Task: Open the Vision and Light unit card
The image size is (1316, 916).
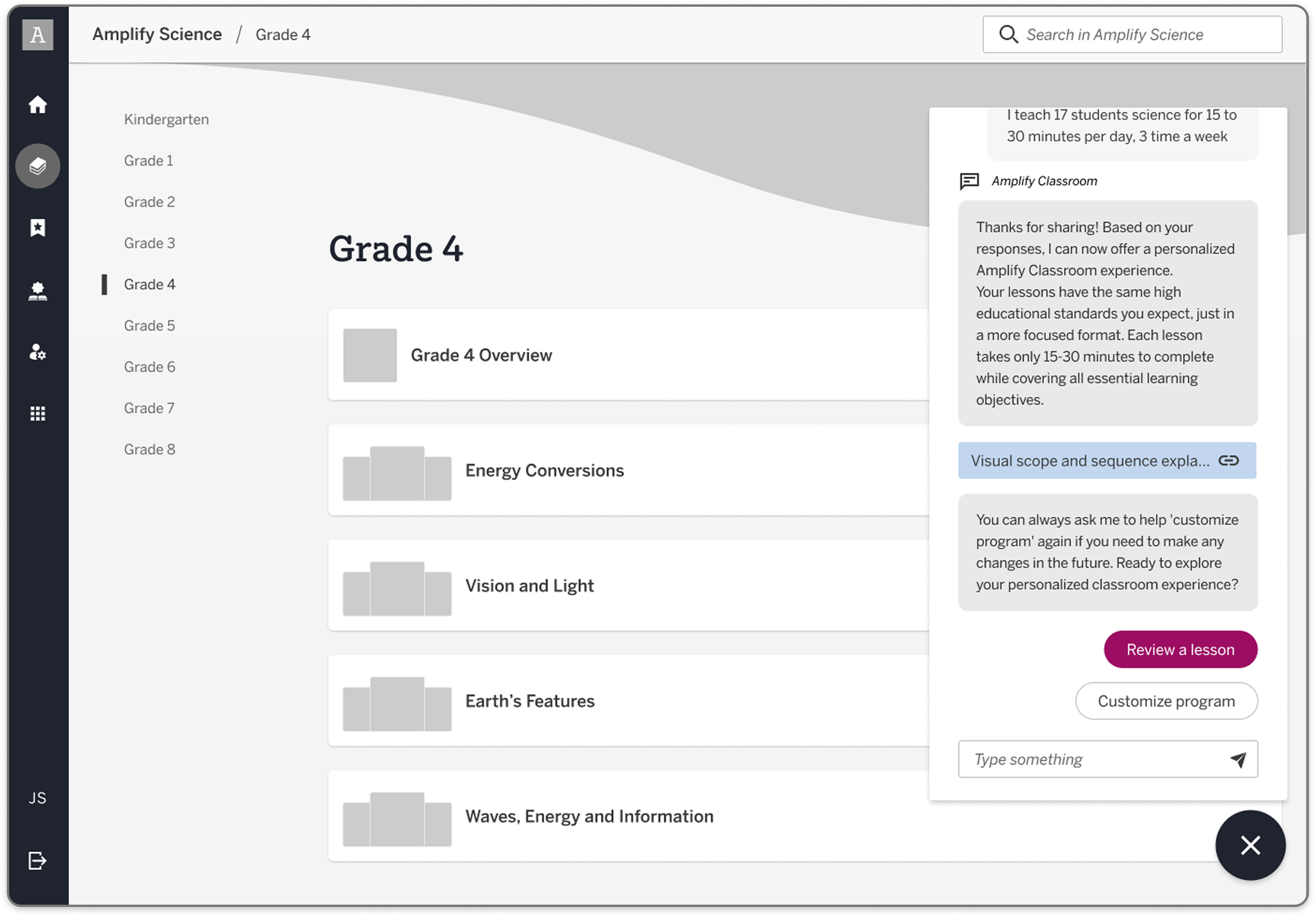Action: (629, 586)
